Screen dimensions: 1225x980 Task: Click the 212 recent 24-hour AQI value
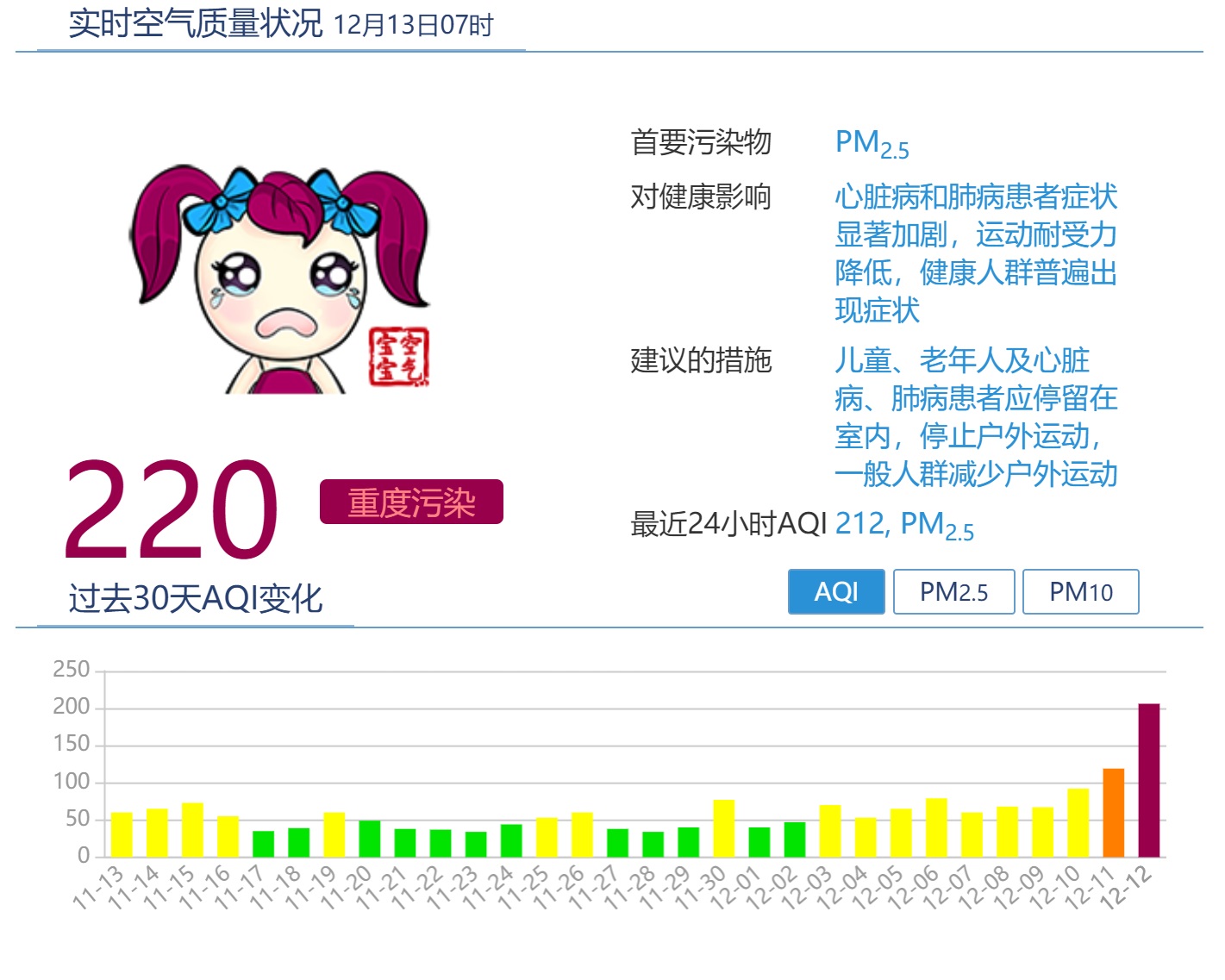859,523
